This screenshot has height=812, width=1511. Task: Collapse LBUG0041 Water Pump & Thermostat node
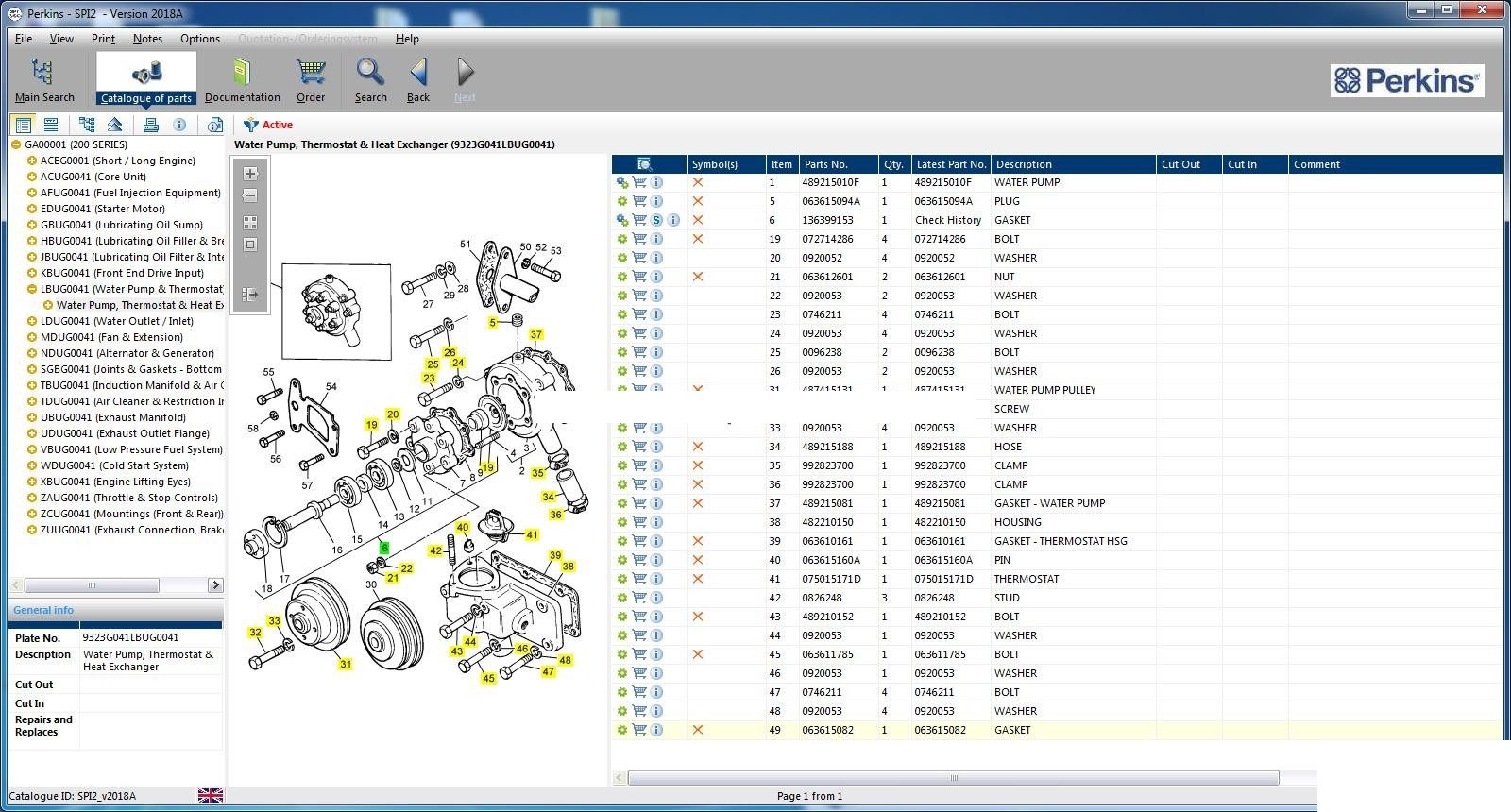[x=31, y=289]
